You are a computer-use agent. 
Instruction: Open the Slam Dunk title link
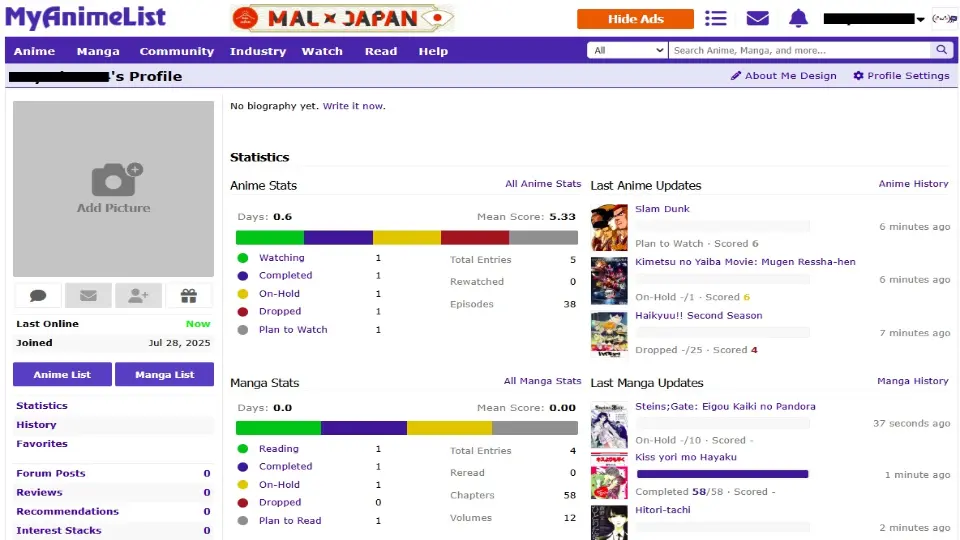(662, 209)
